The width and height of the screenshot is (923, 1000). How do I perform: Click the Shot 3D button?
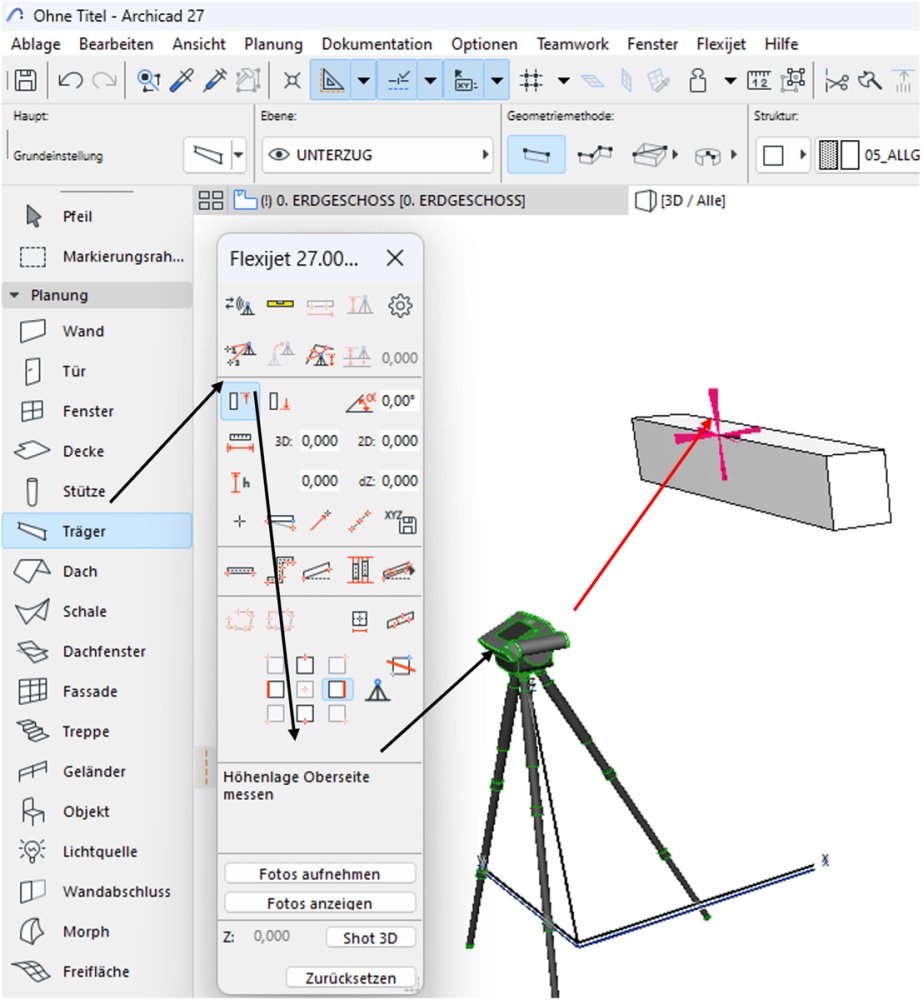[370, 938]
